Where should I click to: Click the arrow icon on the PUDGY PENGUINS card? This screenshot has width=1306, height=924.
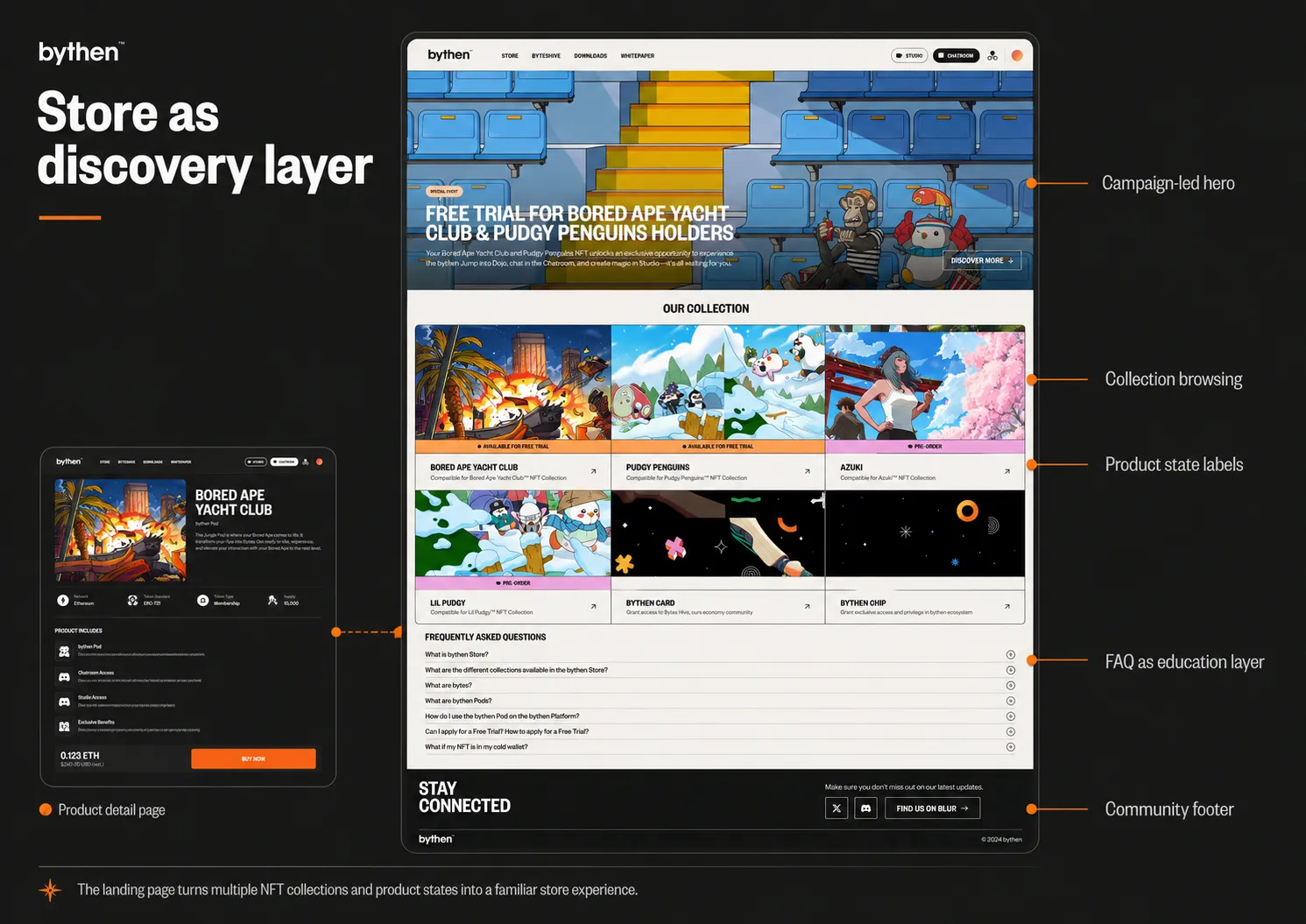click(x=807, y=471)
